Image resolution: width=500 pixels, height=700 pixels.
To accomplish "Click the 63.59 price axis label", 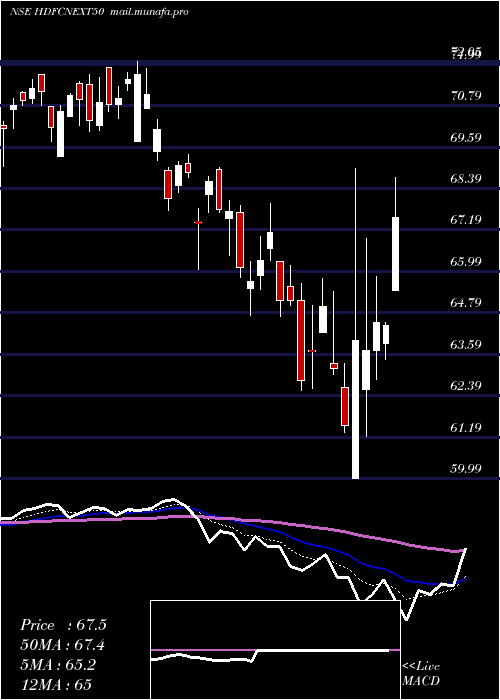I will 466,344.
